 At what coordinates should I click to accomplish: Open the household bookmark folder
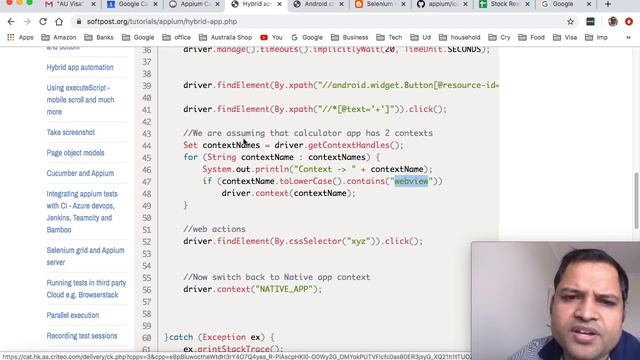pos(459,37)
